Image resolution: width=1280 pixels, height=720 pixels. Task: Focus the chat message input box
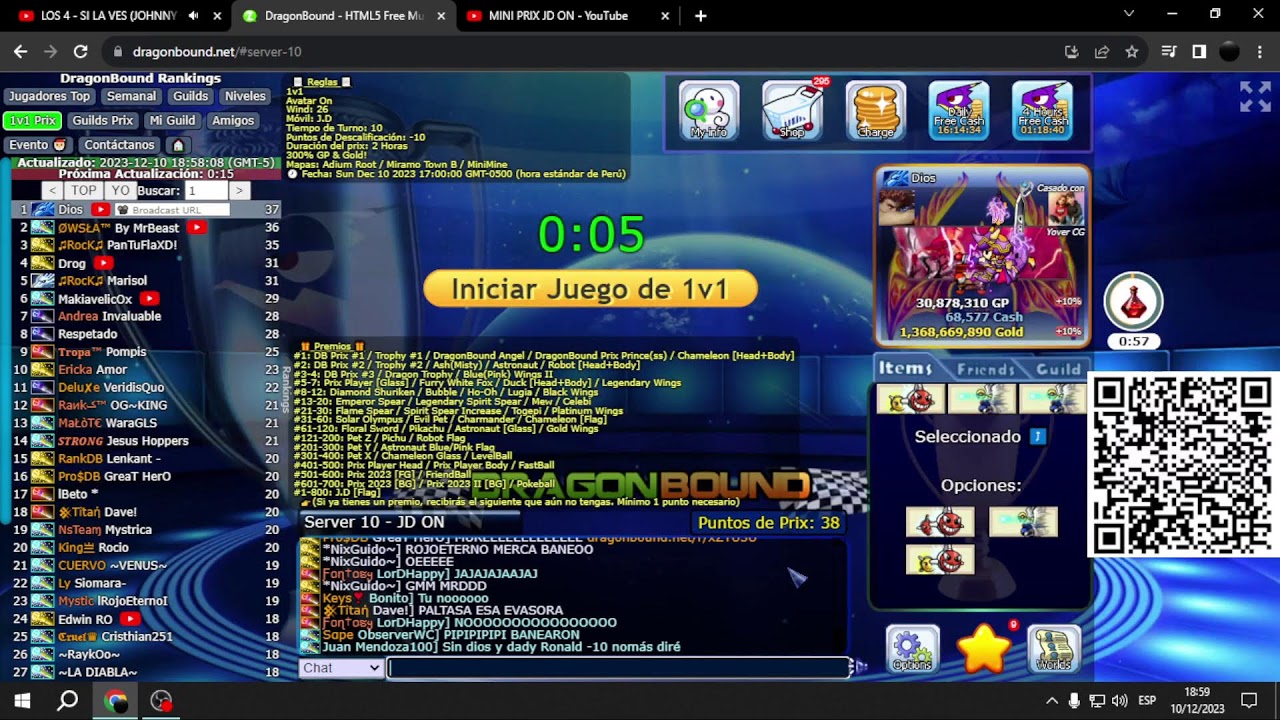coord(618,668)
